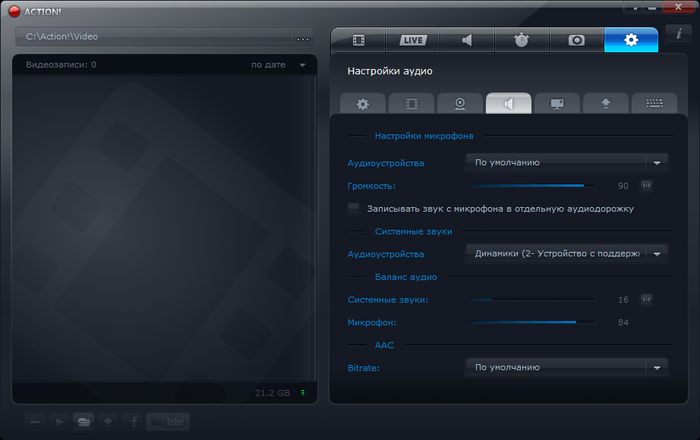Toggle the button beside system sounds 16

click(646, 299)
